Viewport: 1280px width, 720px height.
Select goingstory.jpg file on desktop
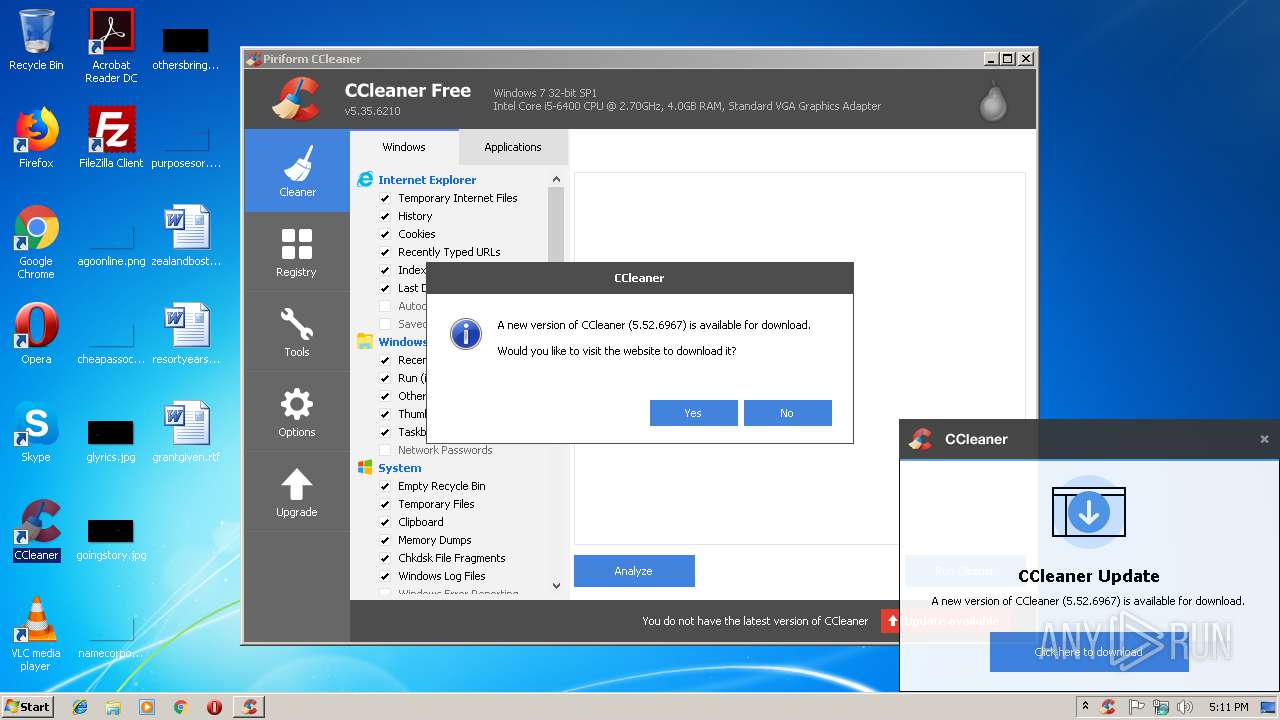(x=111, y=538)
